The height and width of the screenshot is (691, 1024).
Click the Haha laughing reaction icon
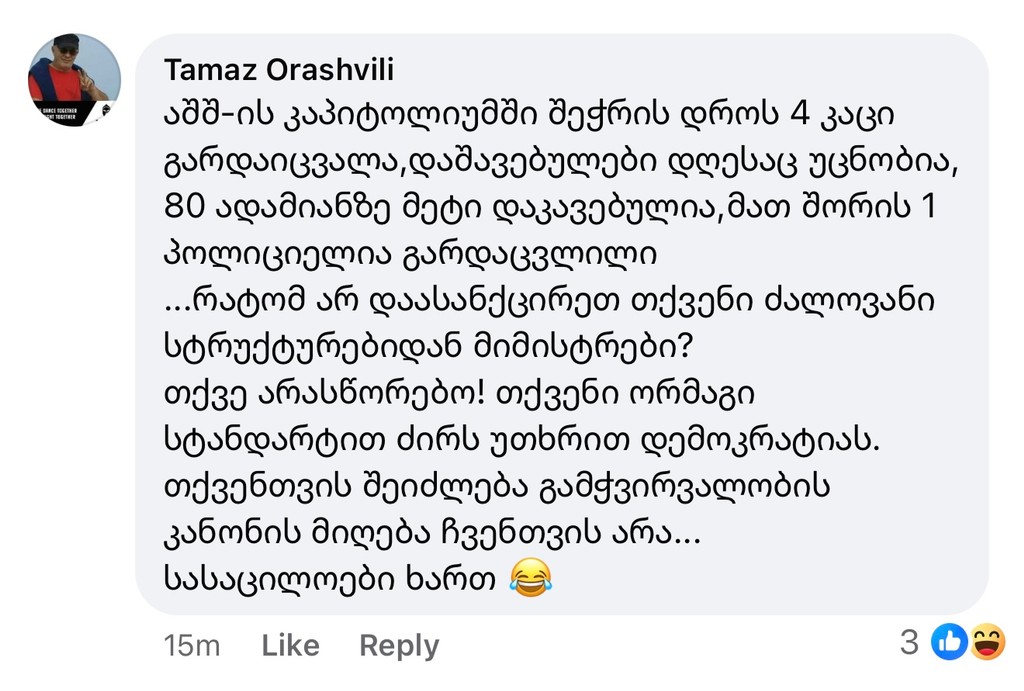(985, 643)
